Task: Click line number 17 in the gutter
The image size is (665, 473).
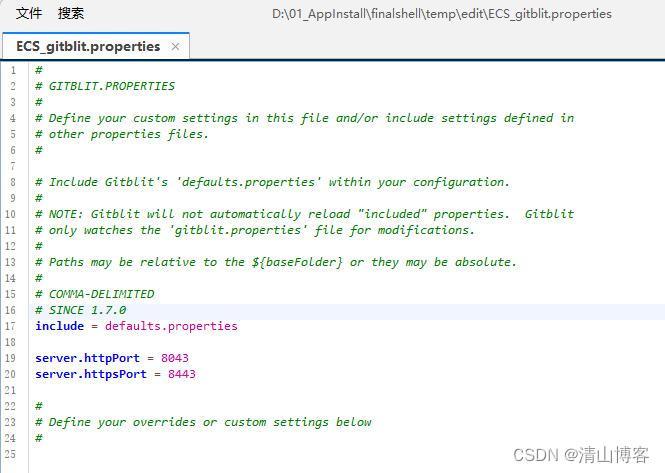Action: pyautogui.click(x=12, y=326)
